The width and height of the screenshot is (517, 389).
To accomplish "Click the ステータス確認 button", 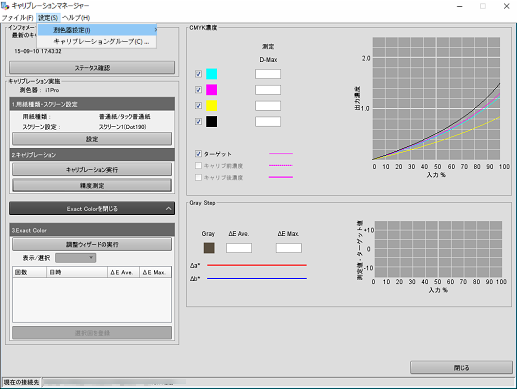I will point(92,68).
